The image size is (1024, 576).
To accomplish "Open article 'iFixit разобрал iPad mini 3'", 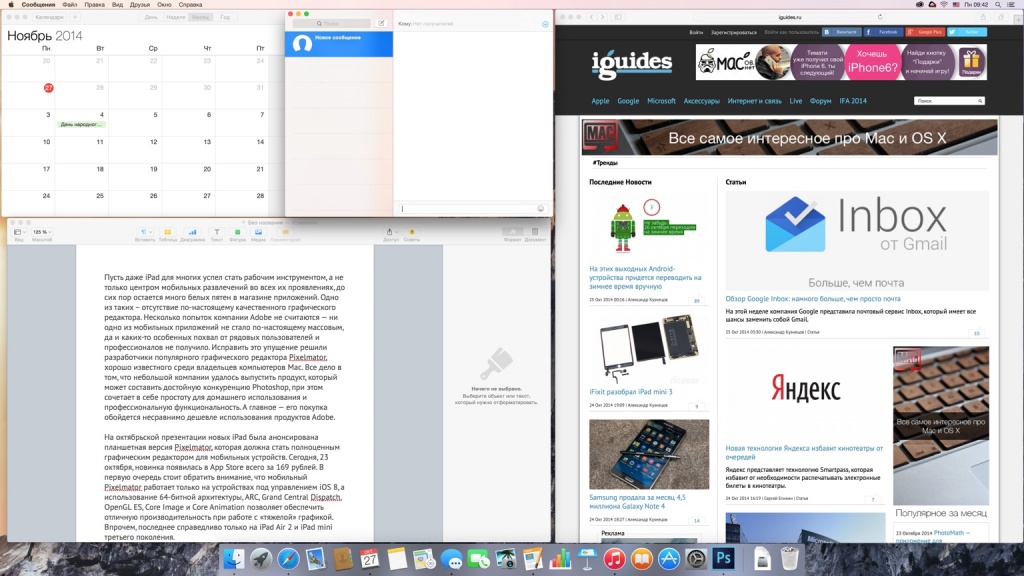I will tap(630, 392).
